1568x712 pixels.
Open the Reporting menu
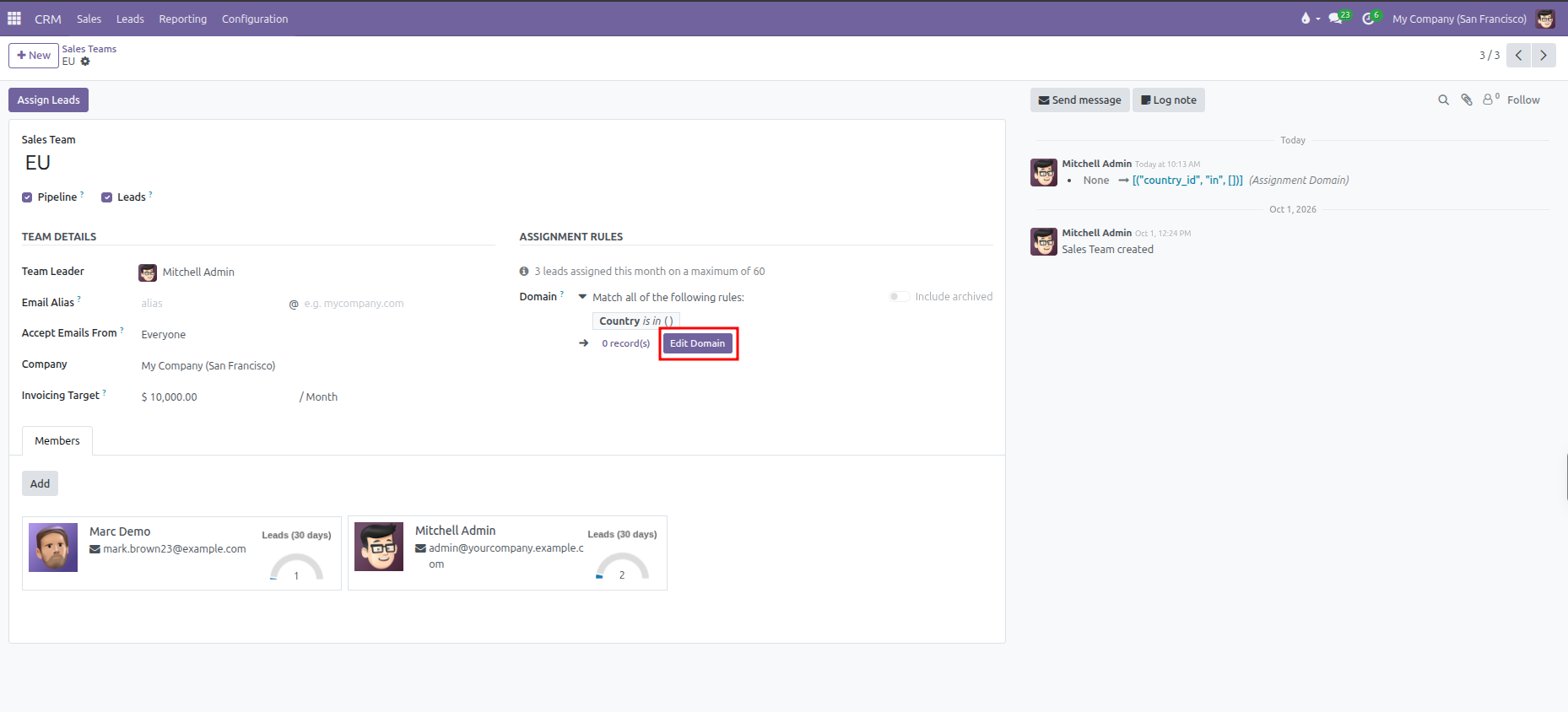(x=183, y=19)
